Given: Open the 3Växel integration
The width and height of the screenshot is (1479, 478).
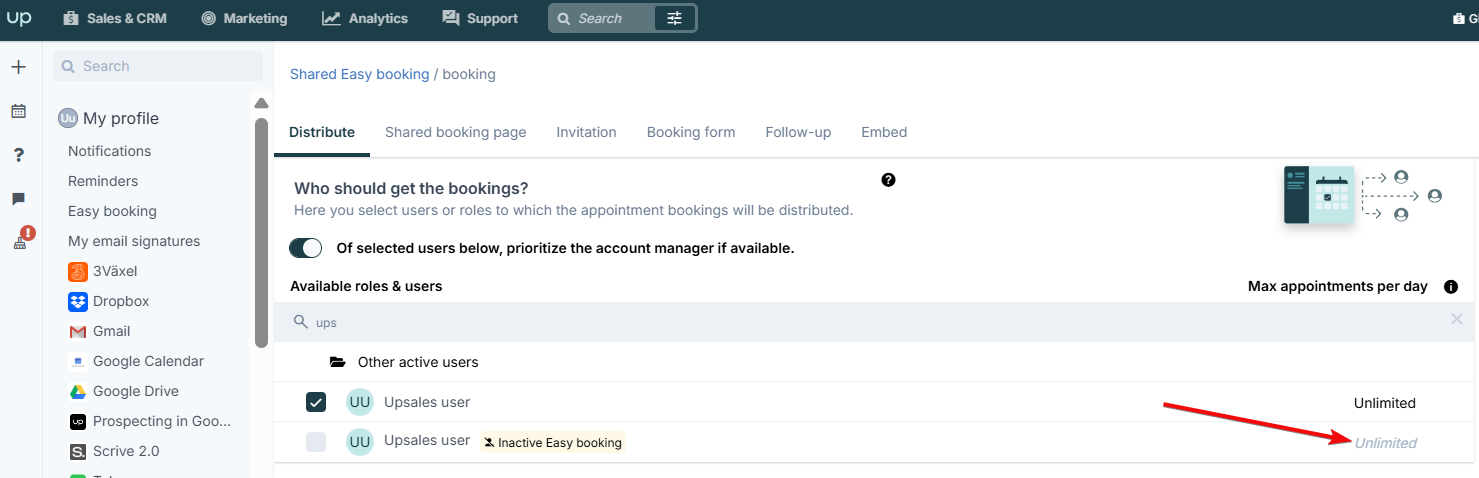Looking at the screenshot, I should point(103,271).
